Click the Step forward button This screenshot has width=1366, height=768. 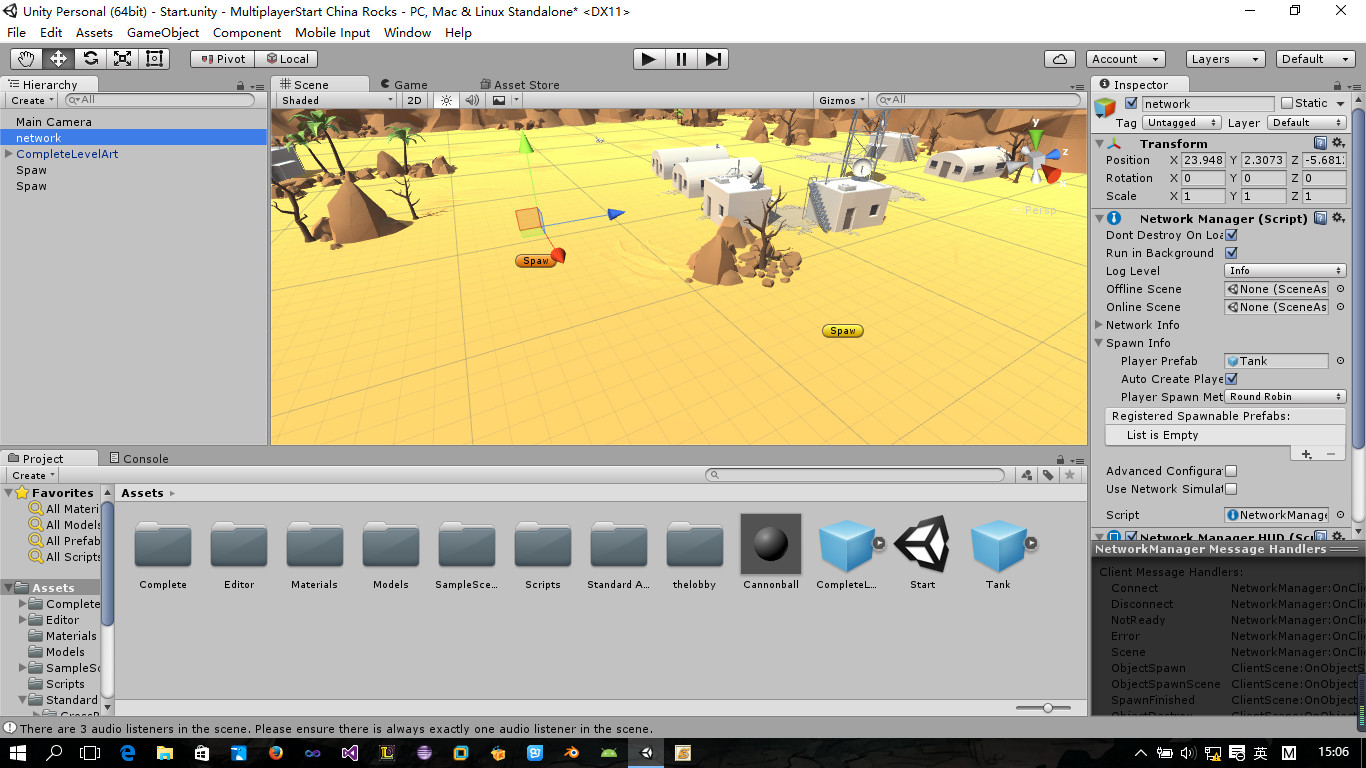[713, 59]
